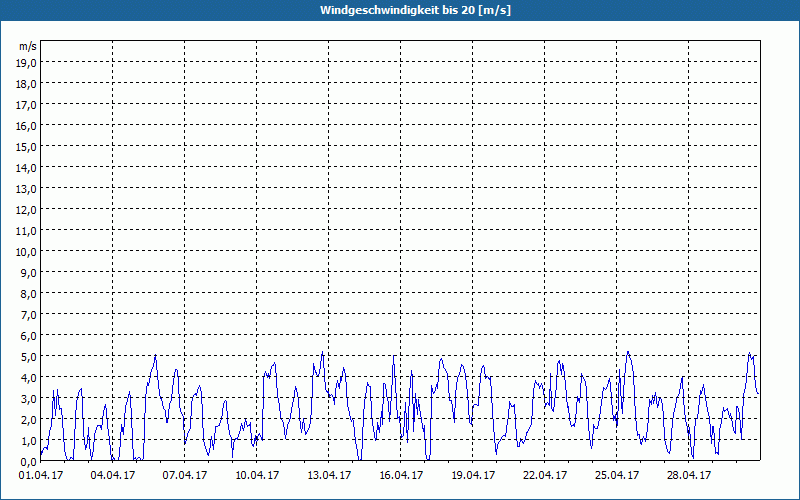Select the date label '10.04.17'
This screenshot has height=500, width=800.
[x=257, y=475]
